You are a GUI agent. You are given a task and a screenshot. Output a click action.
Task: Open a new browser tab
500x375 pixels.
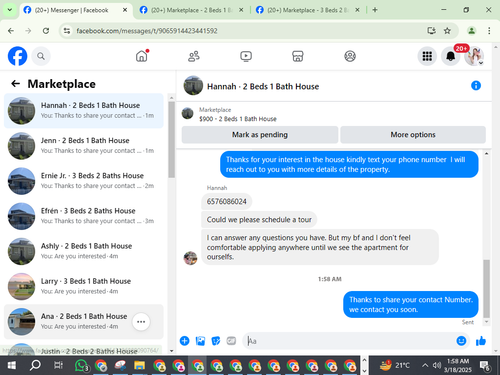tap(375, 10)
